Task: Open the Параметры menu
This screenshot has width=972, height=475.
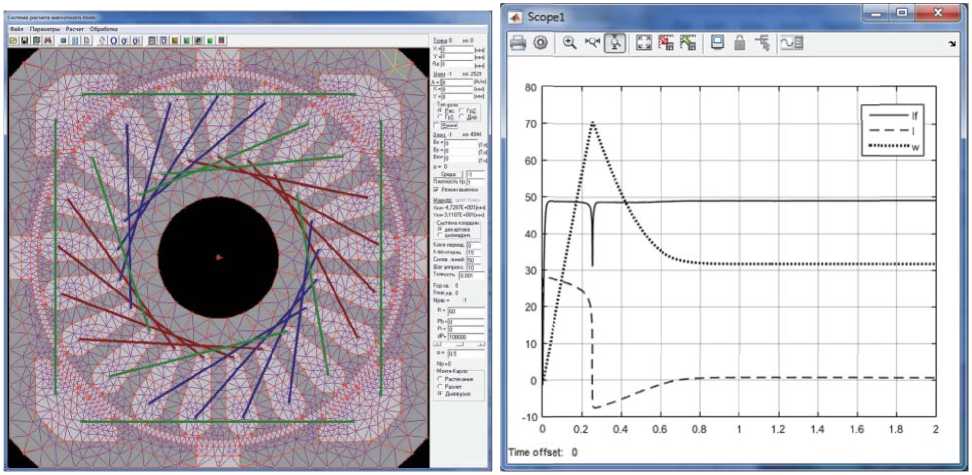Action: (x=45, y=29)
